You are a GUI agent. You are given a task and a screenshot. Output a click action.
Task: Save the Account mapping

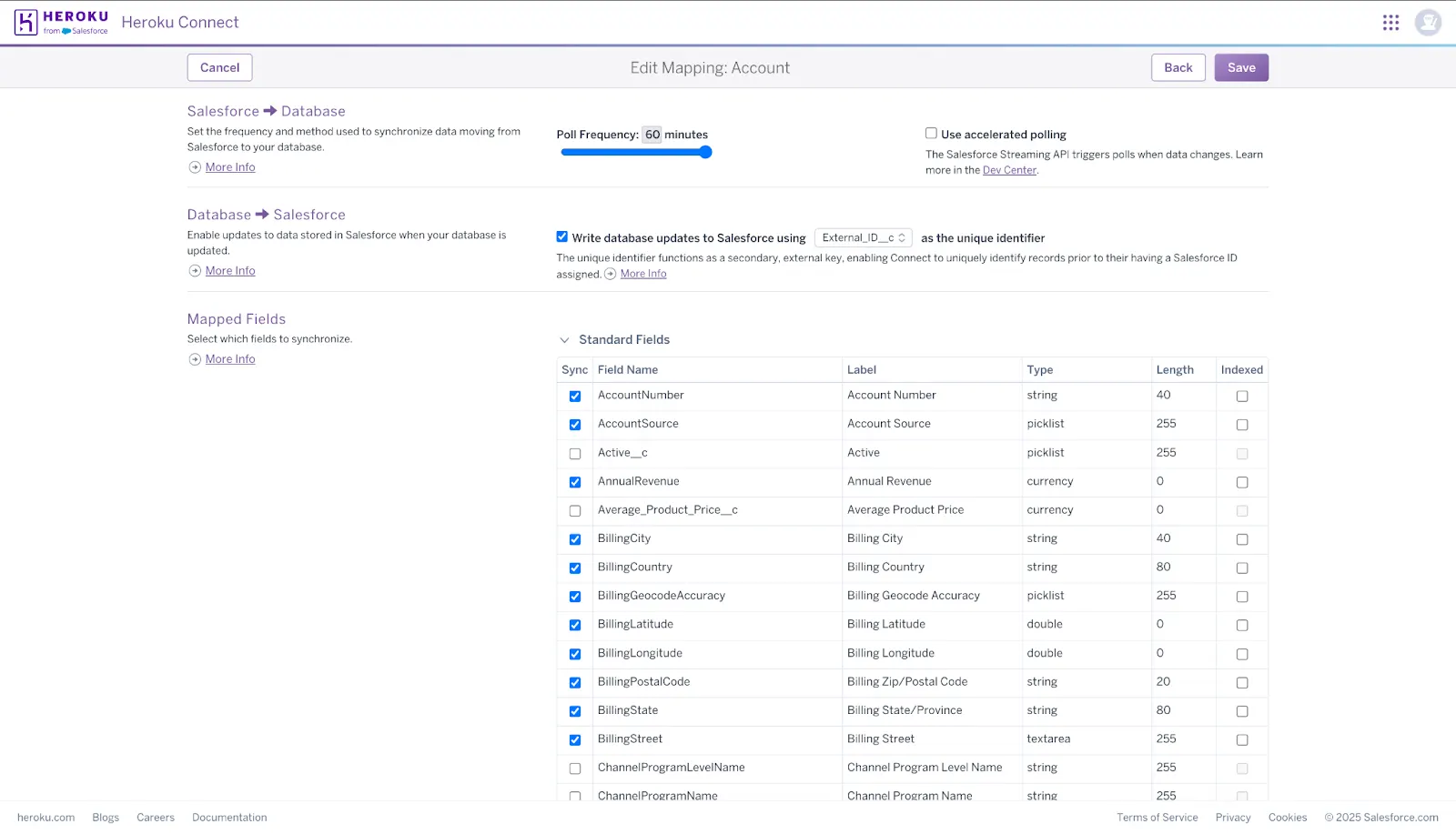1240,67
